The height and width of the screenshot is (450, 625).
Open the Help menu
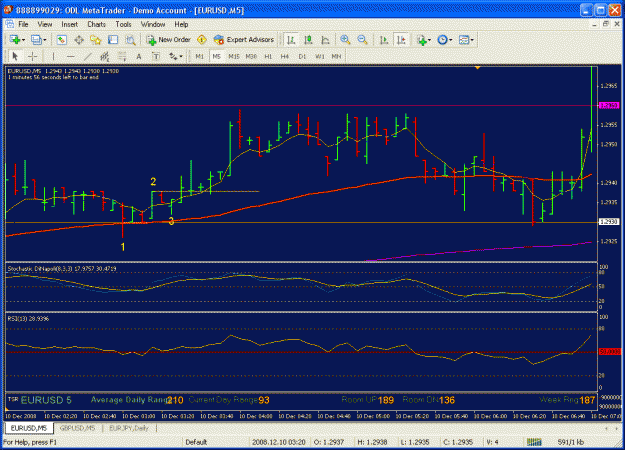[181, 24]
